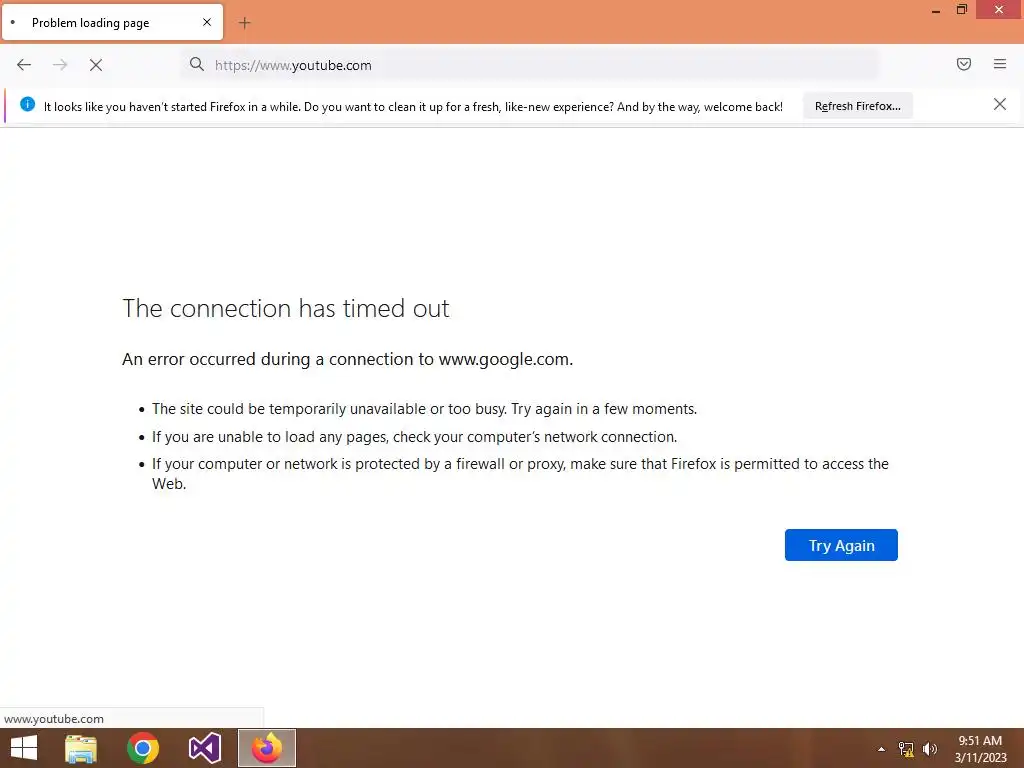The width and height of the screenshot is (1024, 768).
Task: Select the 'Problem loading page' tab
Action: pyautogui.click(x=112, y=22)
